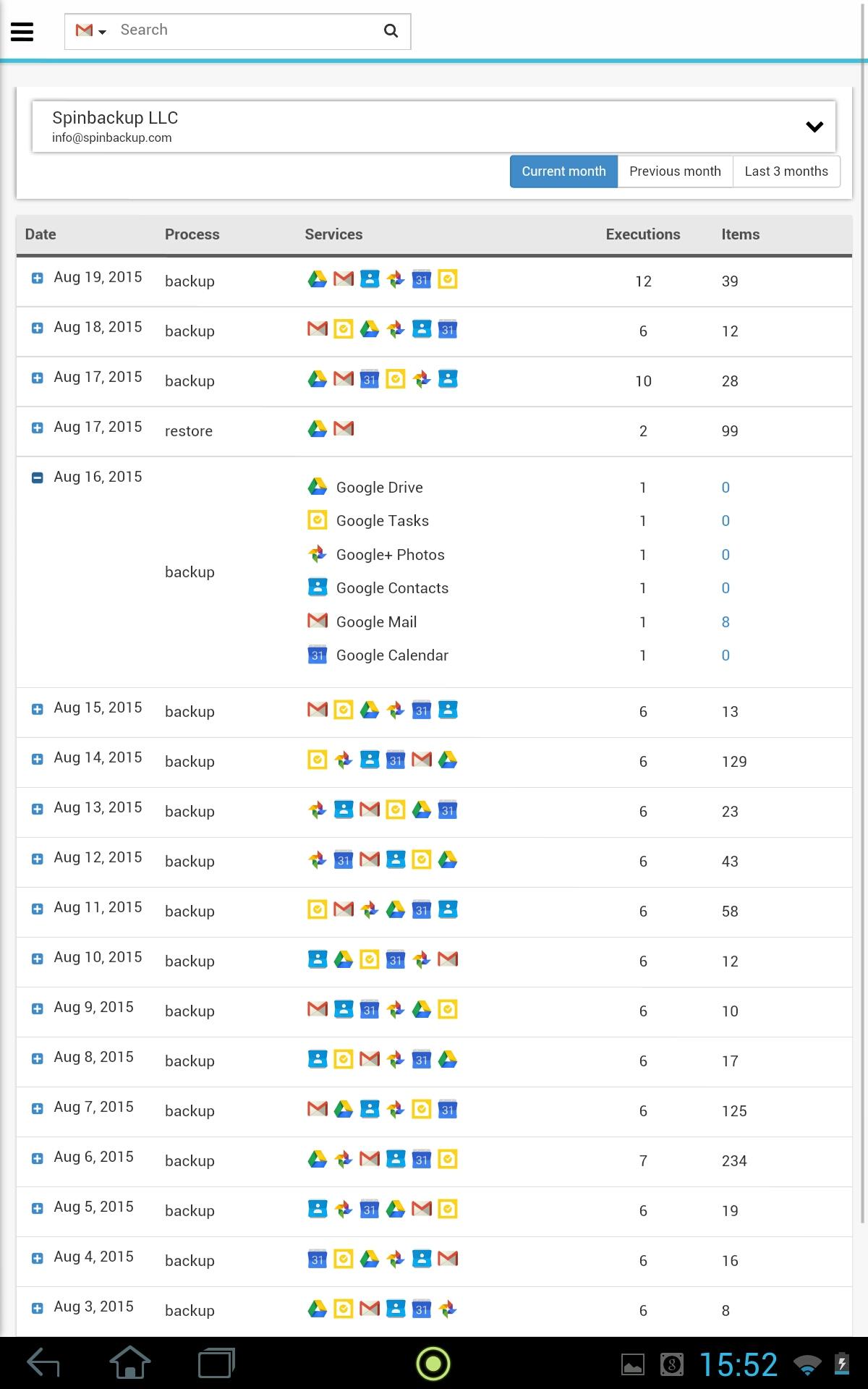This screenshot has width=868, height=1389.
Task: Open the Gmail service selector dropdown
Action: click(91, 31)
